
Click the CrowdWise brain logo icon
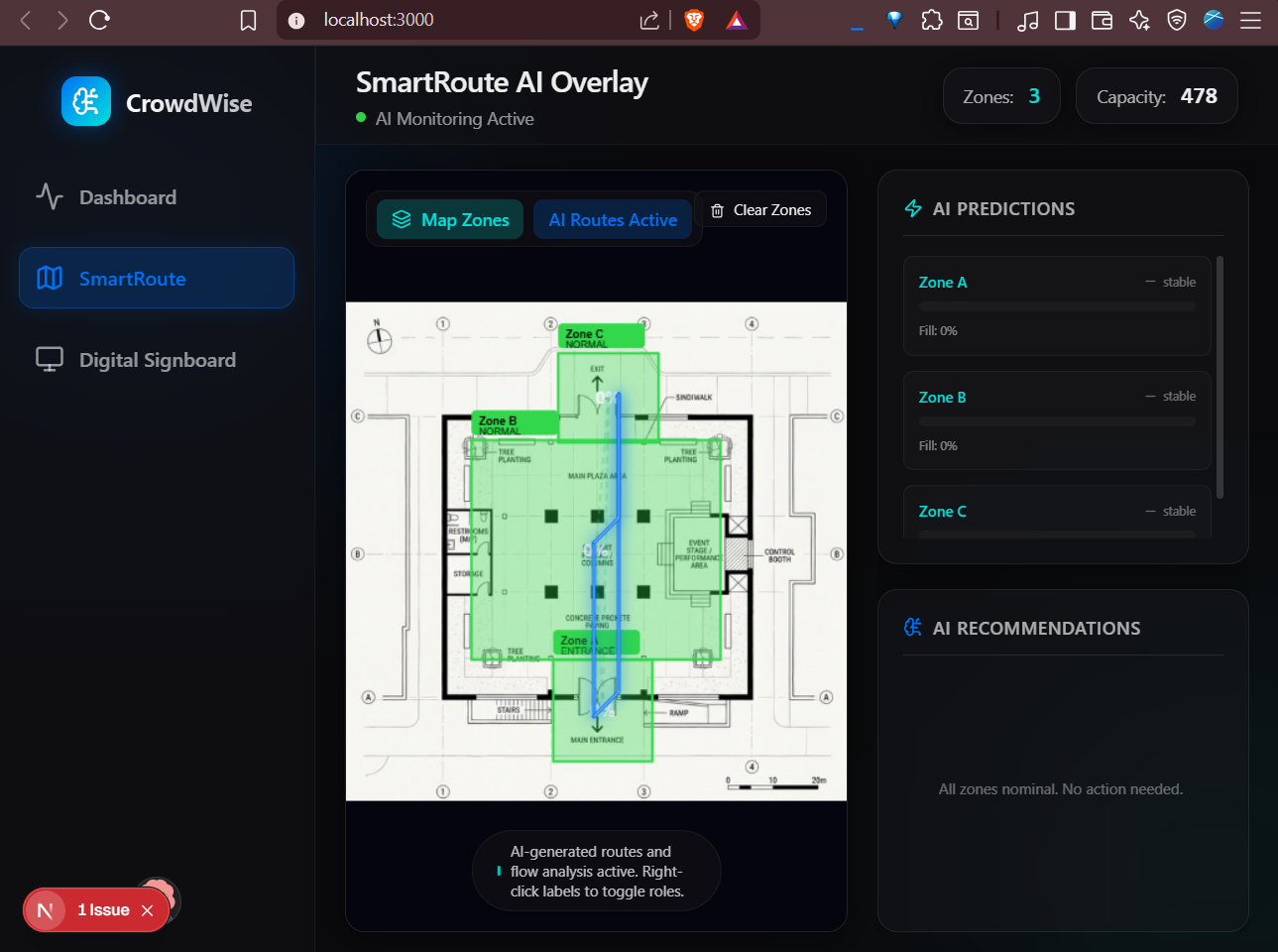86,101
